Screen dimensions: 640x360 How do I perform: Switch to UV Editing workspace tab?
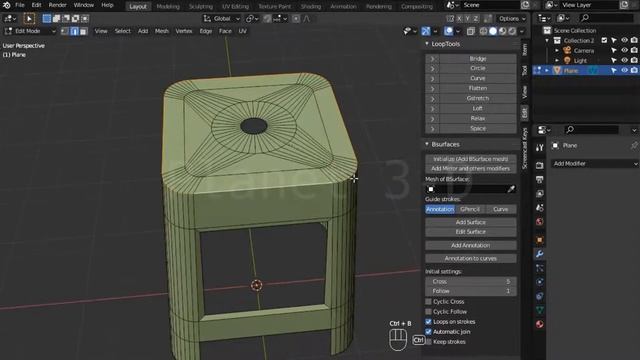[x=235, y=7]
